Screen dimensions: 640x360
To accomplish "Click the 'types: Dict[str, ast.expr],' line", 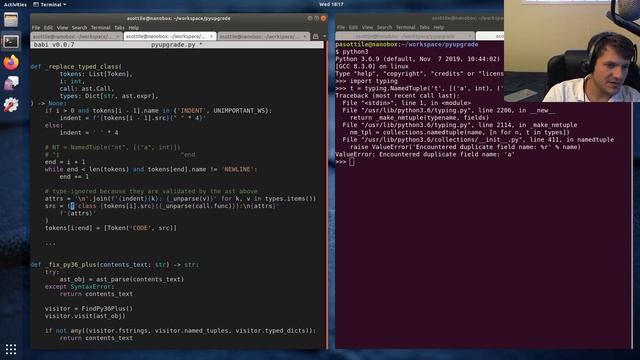I will (x=109, y=96).
